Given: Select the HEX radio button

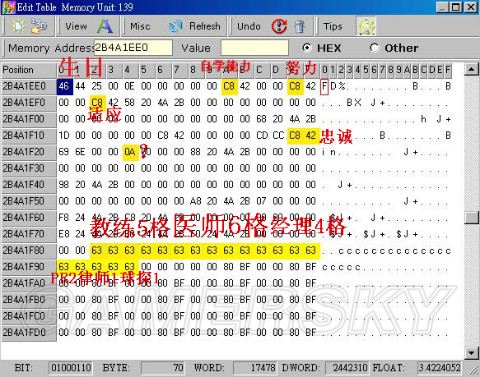Looking at the screenshot, I should tap(306, 48).
